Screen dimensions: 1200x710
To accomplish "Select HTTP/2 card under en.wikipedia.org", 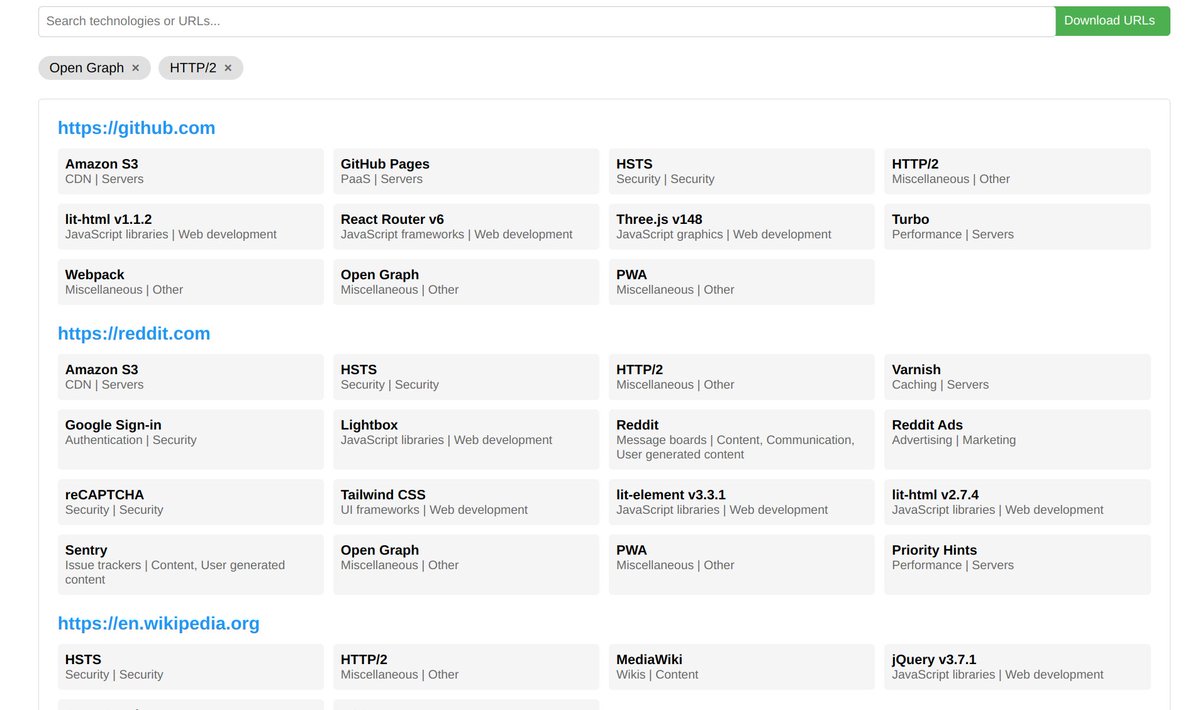I will pos(466,666).
